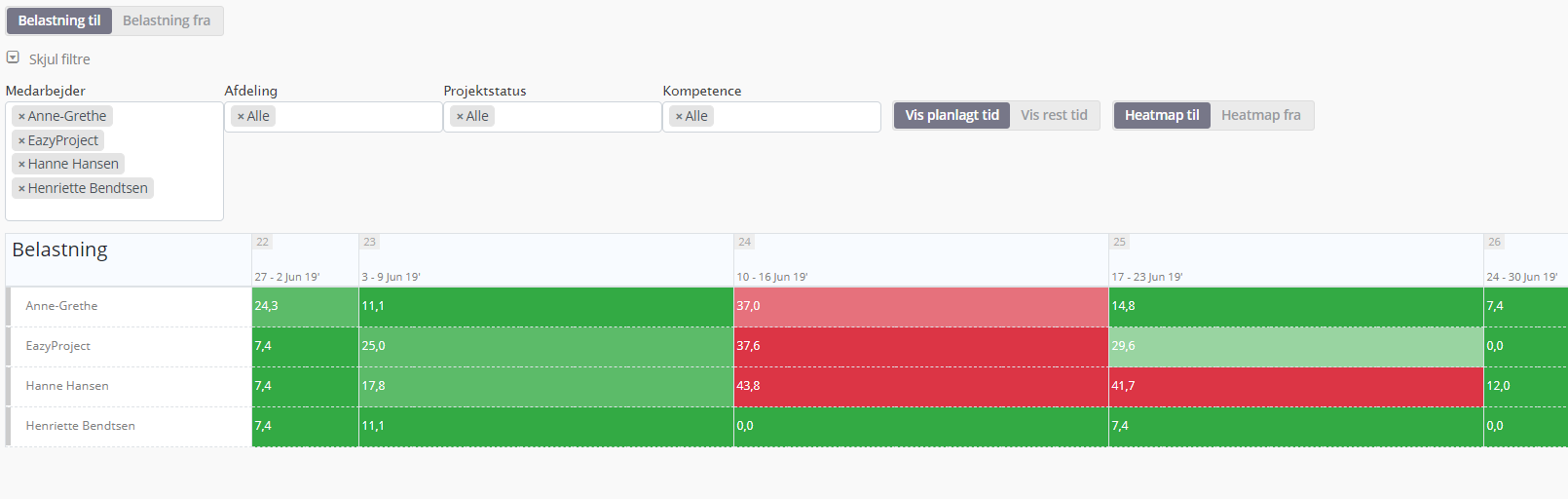
Task: Open the Hanne Hansen row label
Action: tap(67, 386)
